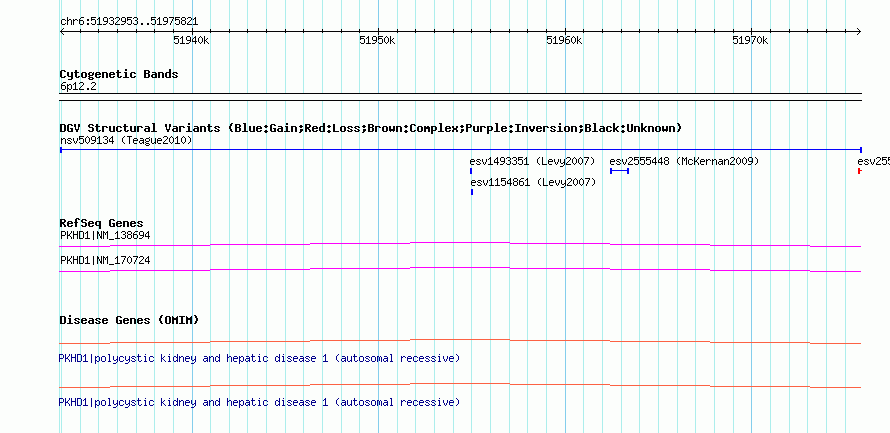Open variant nsv509134 (Teague2010) label
The height and width of the screenshot is (433, 890).
(126, 140)
